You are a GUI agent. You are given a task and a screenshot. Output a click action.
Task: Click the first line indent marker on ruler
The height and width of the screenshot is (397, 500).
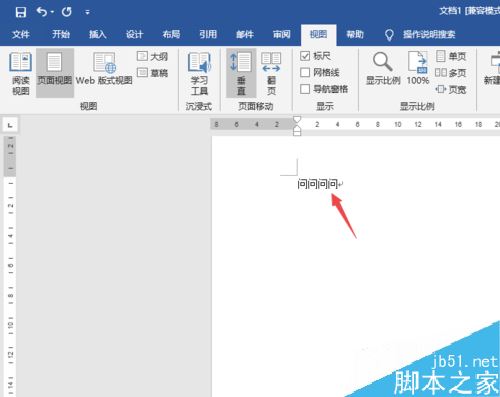pyautogui.click(x=297, y=120)
